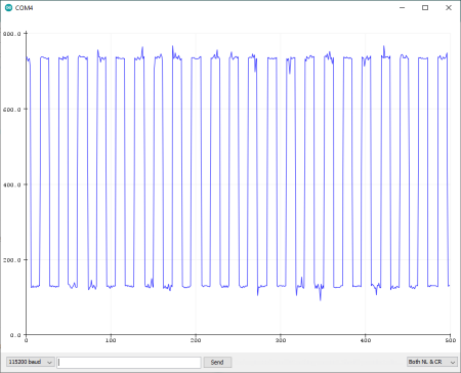Click the lowest dip of the waveform near 350
461x373 pixels.
(x=321, y=299)
